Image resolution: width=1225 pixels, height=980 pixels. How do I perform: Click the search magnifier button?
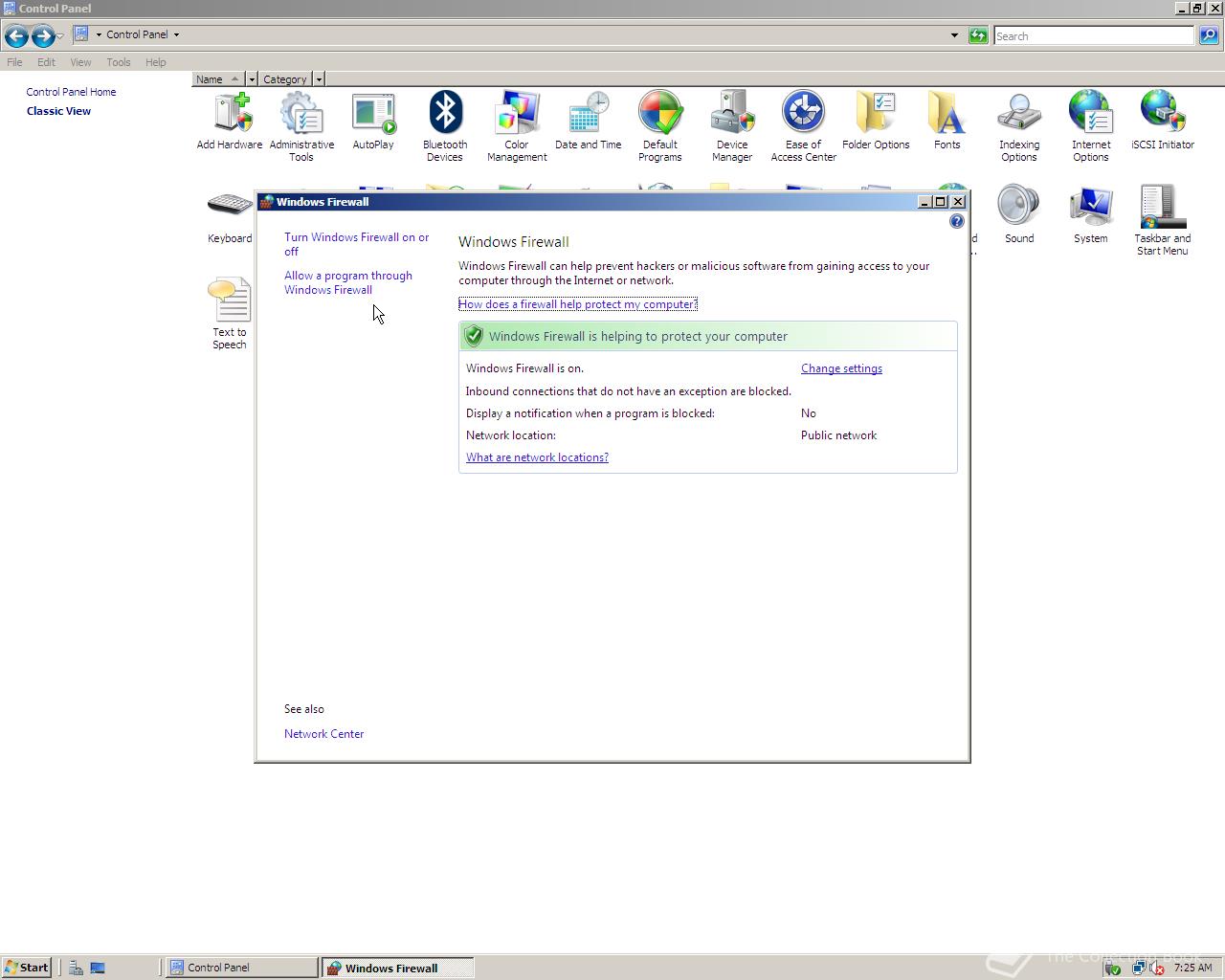click(1209, 35)
